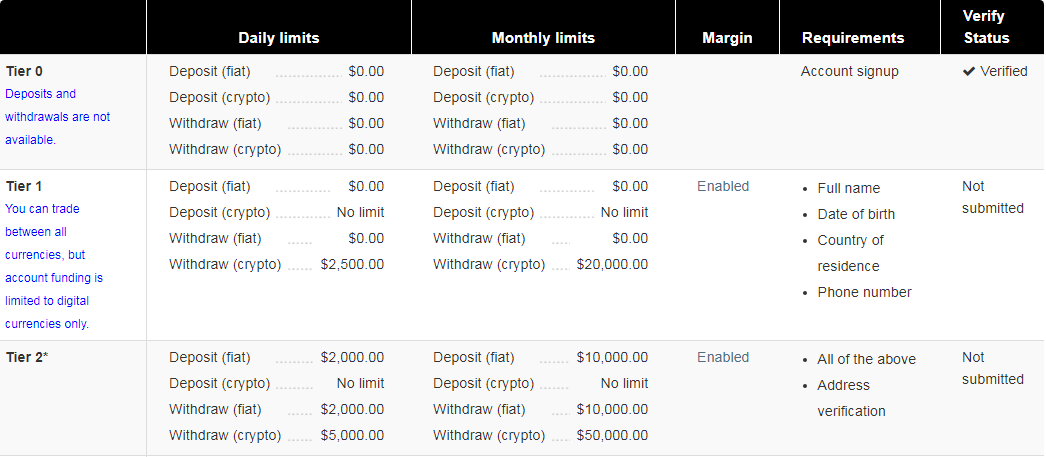Click the Tier 1 Enabled margin text
The image size is (1046, 457).
coord(723,186)
